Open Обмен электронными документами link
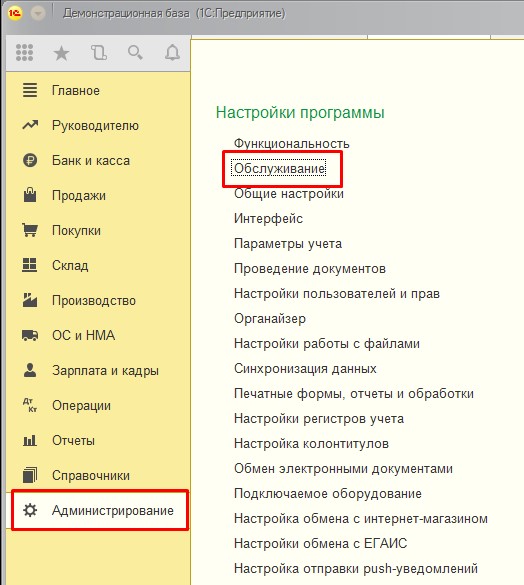524x585 pixels. (343, 469)
